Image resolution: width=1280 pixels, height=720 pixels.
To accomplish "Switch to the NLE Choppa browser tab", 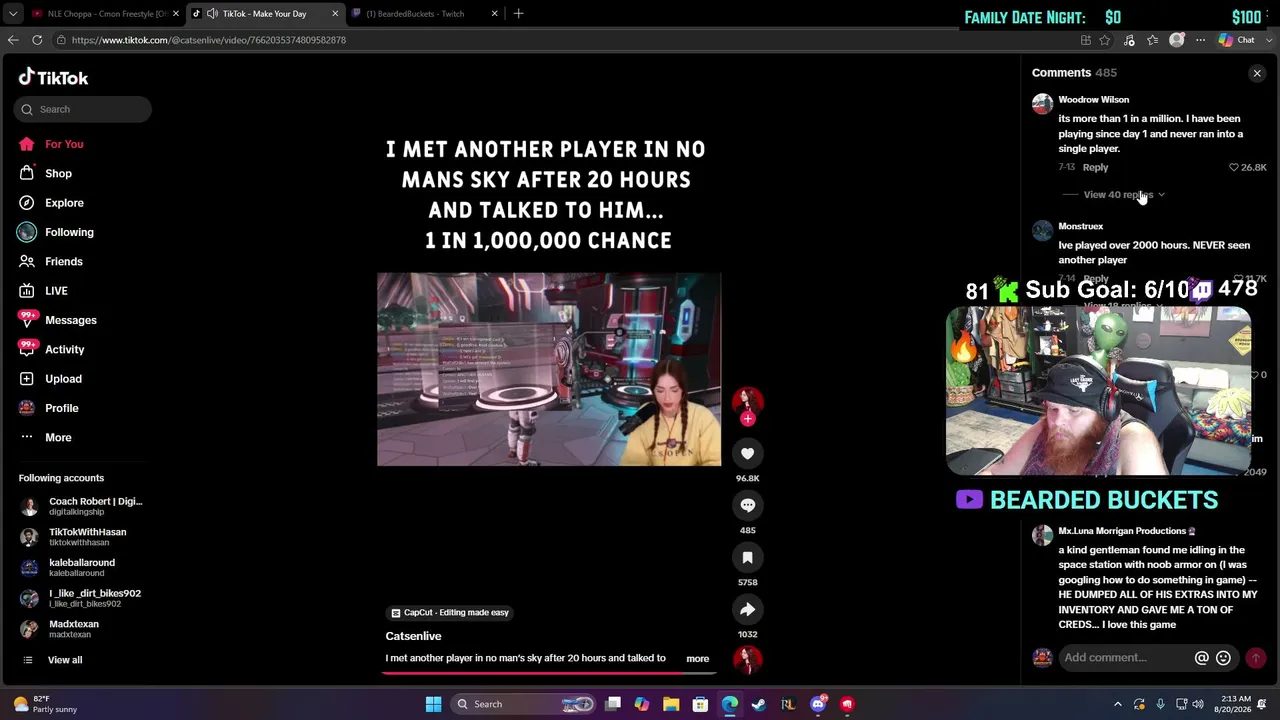I will coord(105,14).
